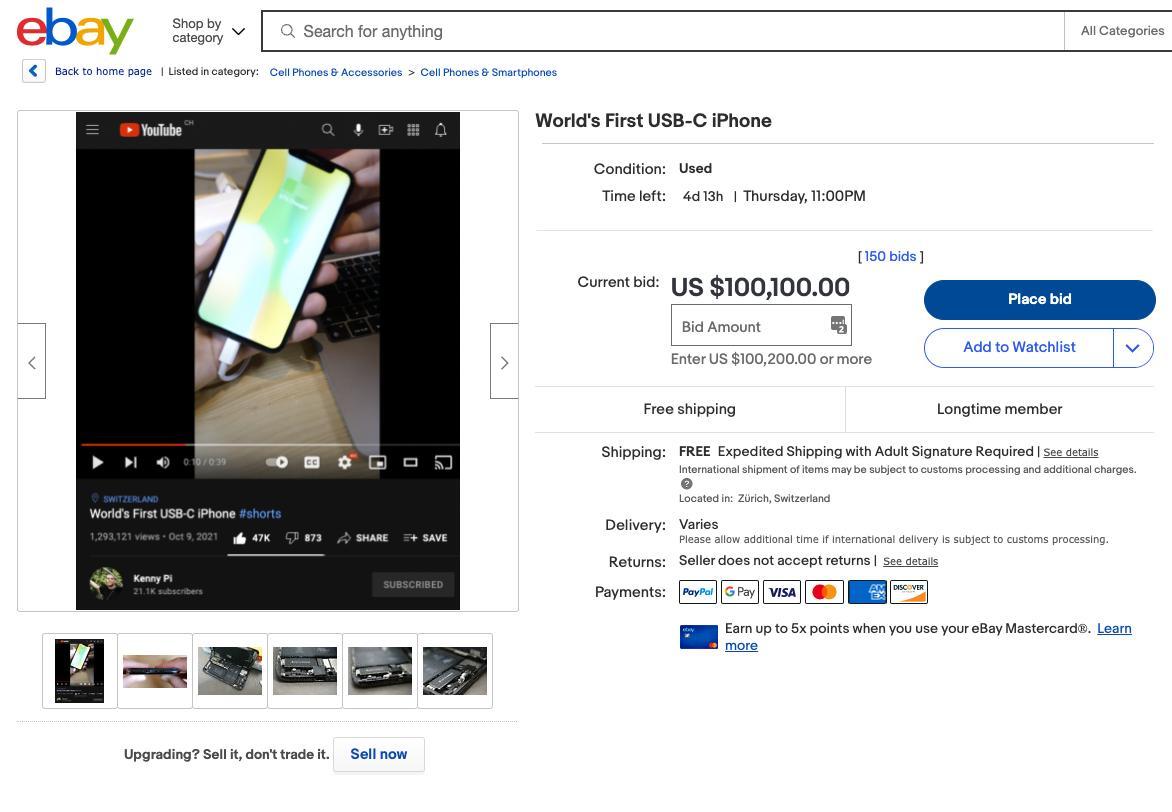
Task: Click the Place bid button
Action: [x=1040, y=299]
